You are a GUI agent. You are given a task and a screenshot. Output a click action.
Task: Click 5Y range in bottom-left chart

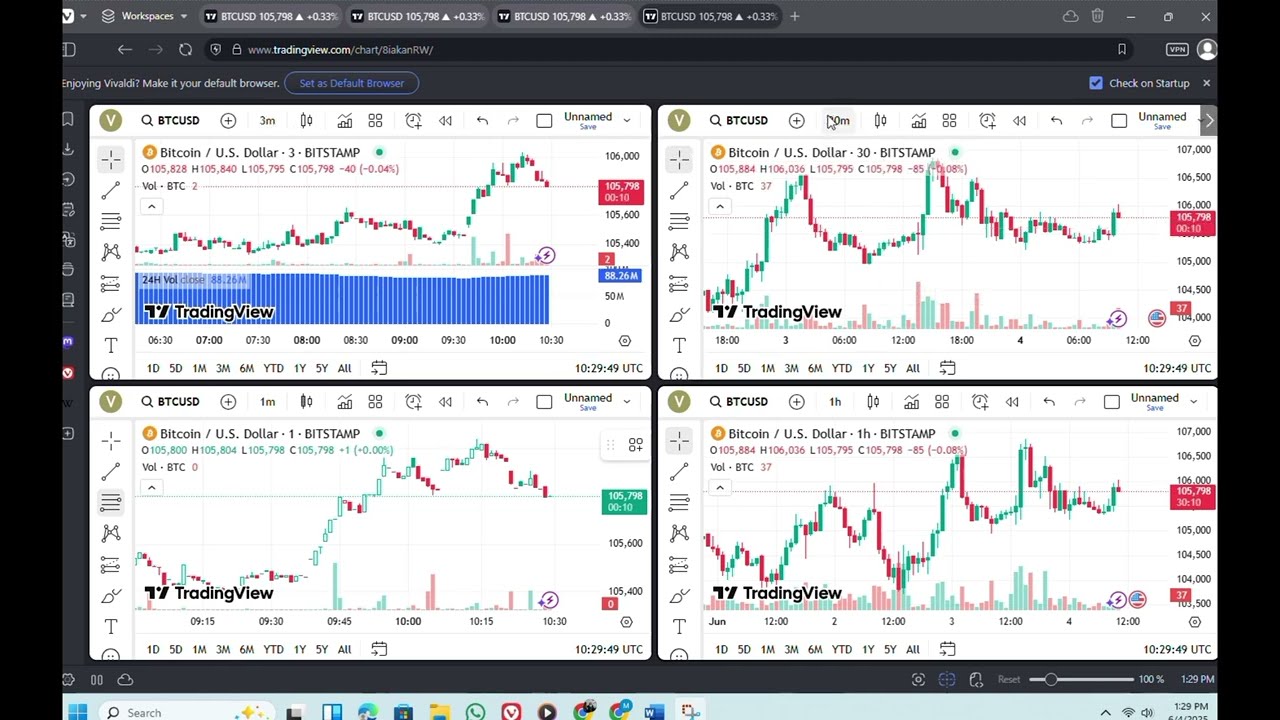click(x=322, y=649)
